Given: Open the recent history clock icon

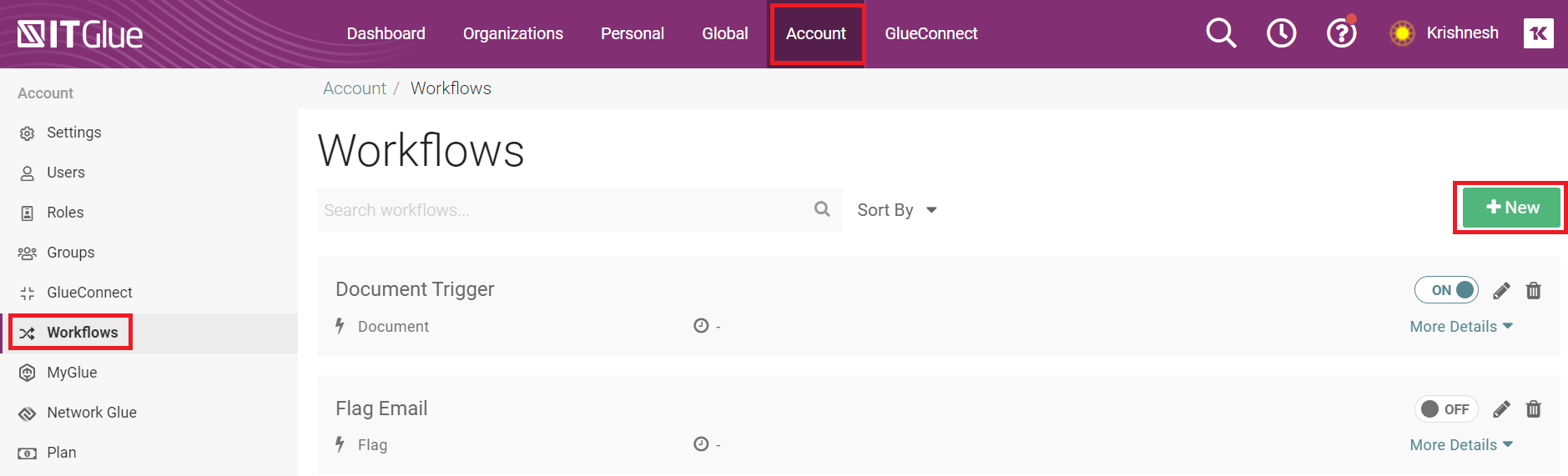Looking at the screenshot, I should point(1281,33).
